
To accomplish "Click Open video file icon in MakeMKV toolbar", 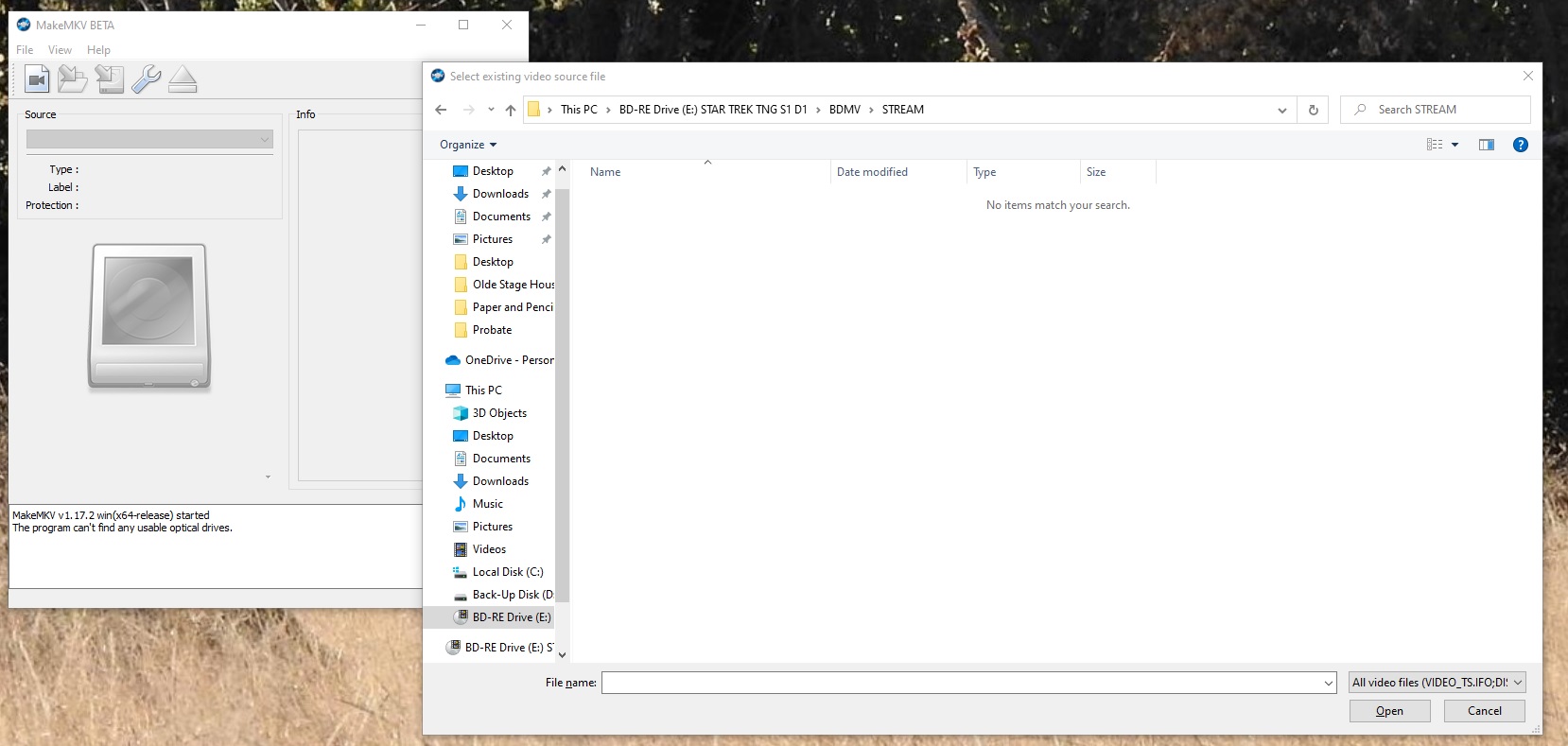I will click(x=37, y=79).
